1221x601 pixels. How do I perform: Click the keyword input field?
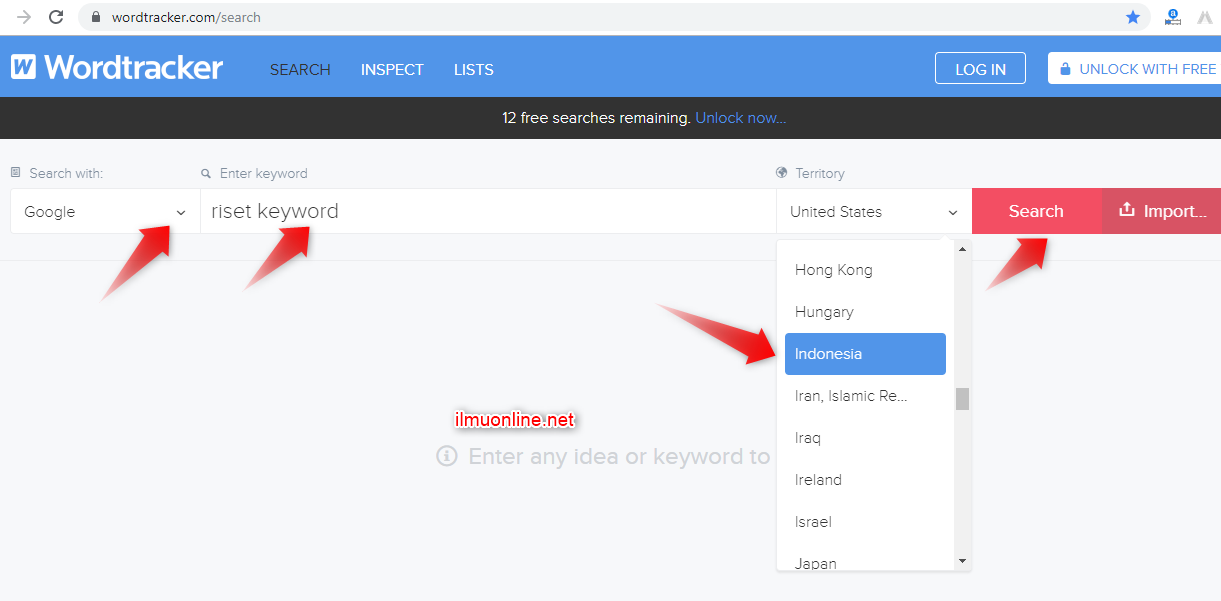(488, 212)
